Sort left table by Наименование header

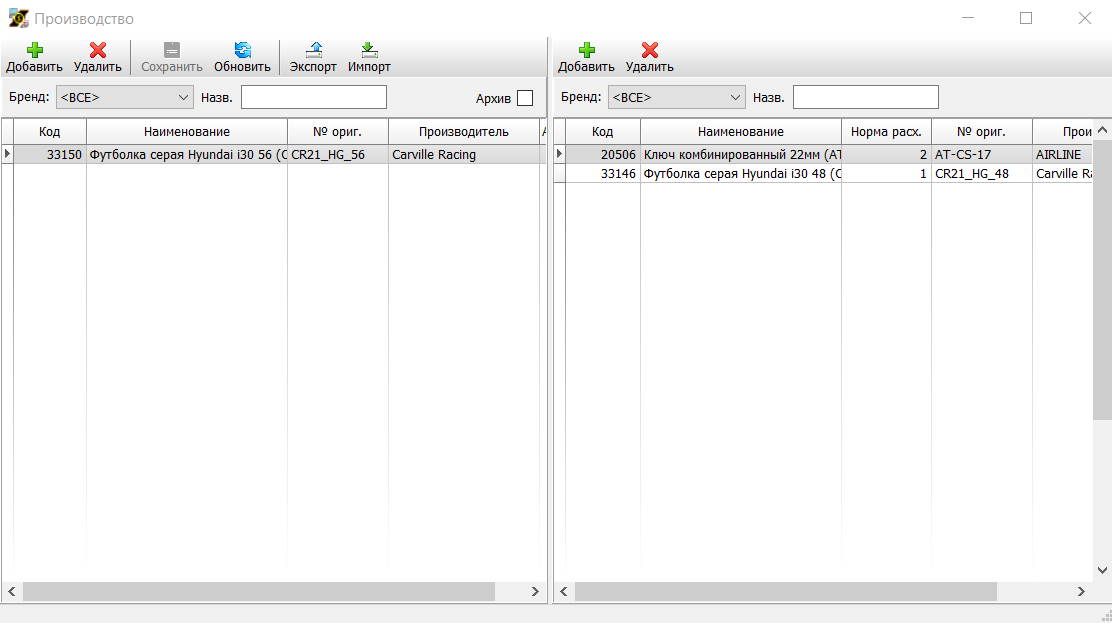click(x=186, y=131)
